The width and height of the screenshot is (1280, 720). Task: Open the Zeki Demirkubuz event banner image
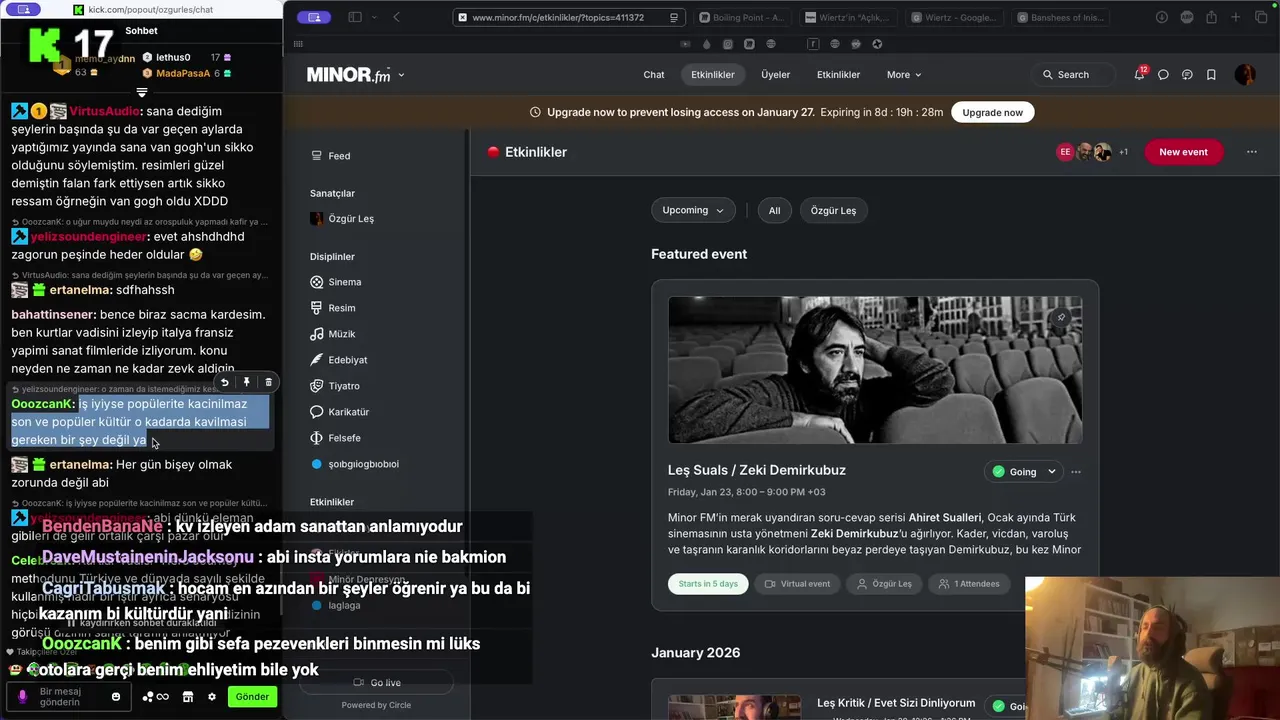875,370
